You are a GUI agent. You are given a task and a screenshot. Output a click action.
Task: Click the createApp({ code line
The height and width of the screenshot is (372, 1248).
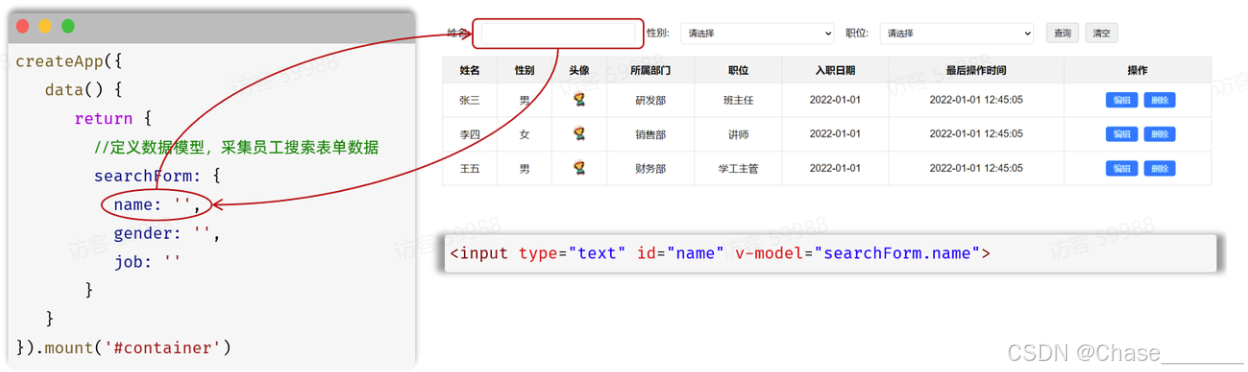68,61
